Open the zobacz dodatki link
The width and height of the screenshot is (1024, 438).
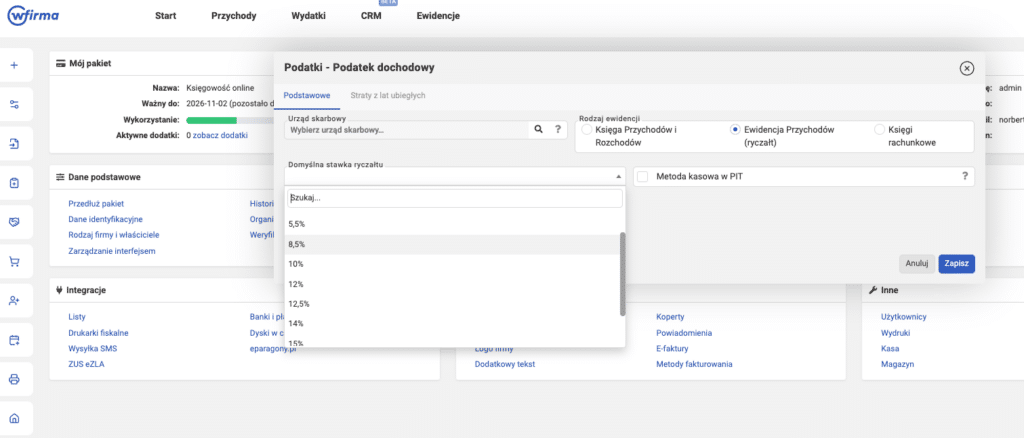tap(220, 136)
